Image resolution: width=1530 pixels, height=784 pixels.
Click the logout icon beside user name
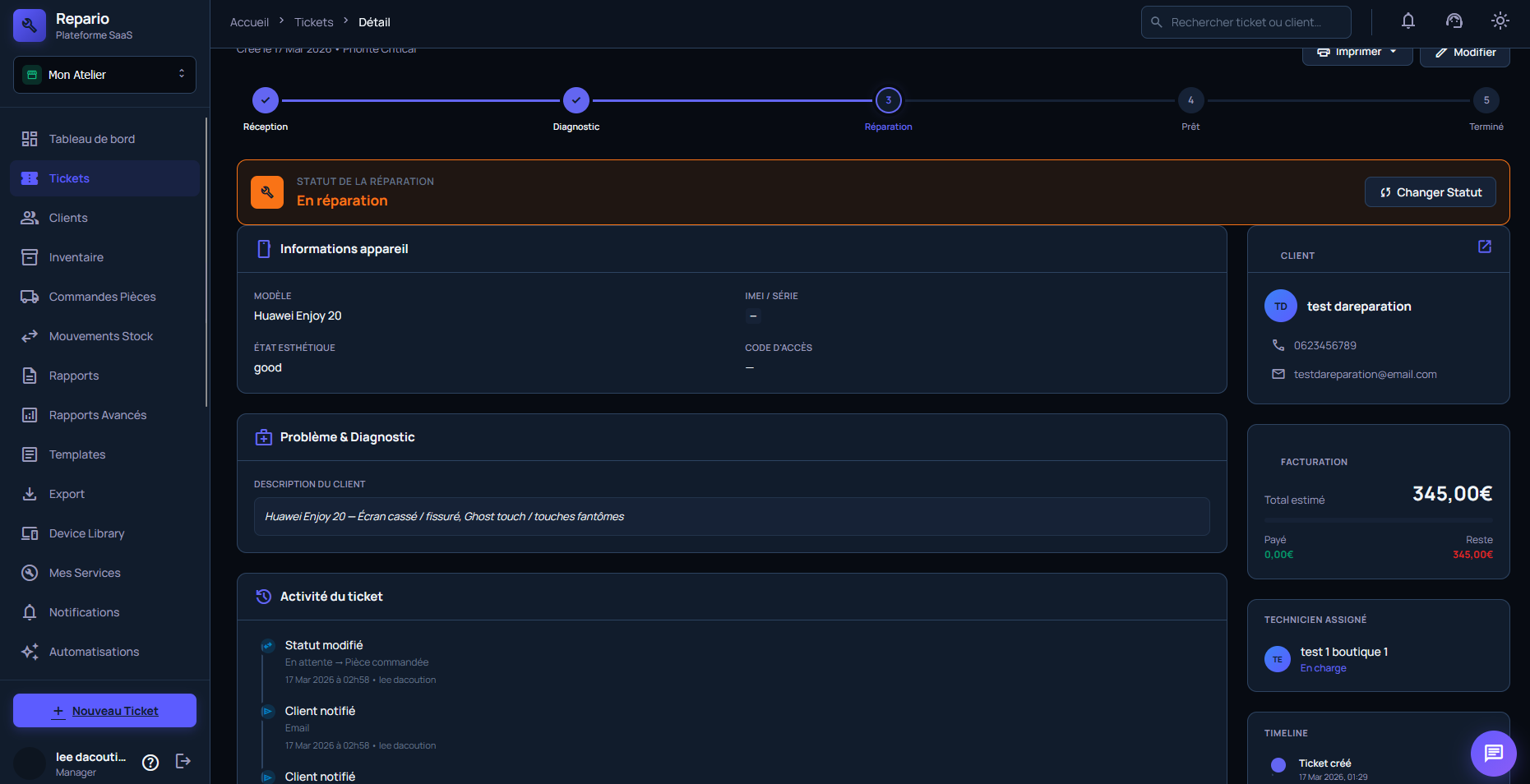pos(183,762)
